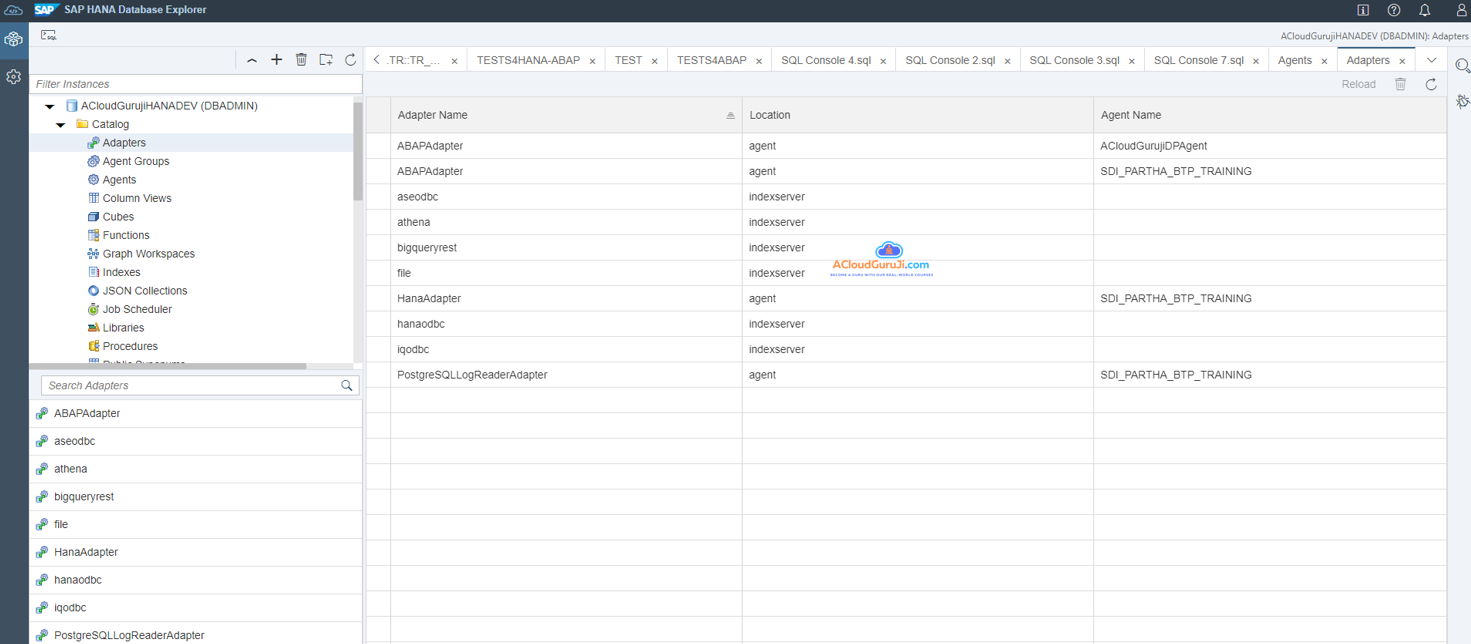Open settings gear in left sidebar

click(13, 77)
